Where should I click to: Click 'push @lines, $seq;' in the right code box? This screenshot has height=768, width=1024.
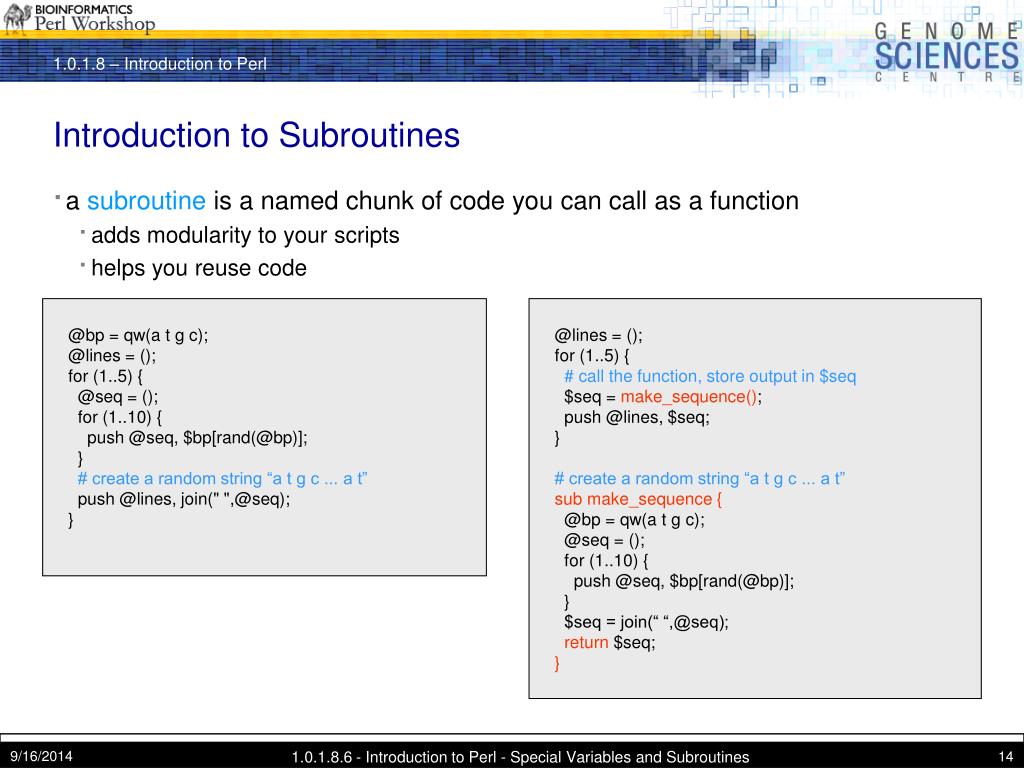point(637,417)
